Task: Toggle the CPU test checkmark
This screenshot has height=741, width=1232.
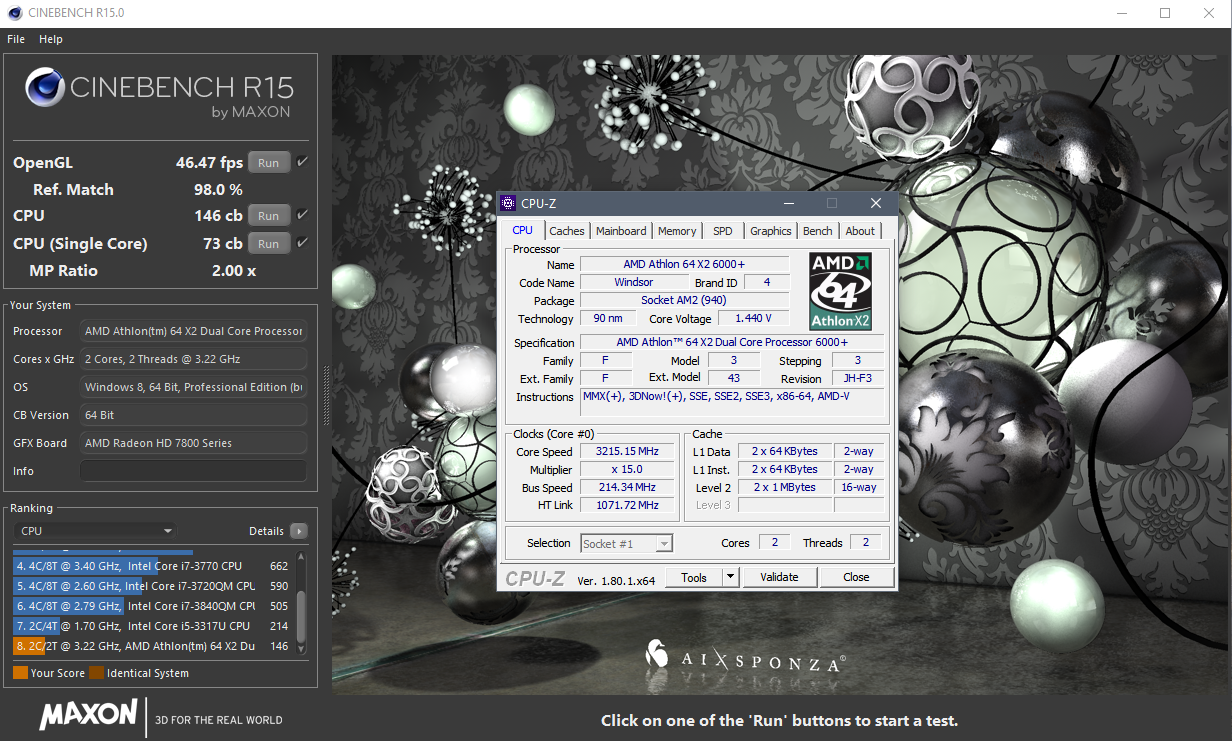Action: click(x=302, y=214)
